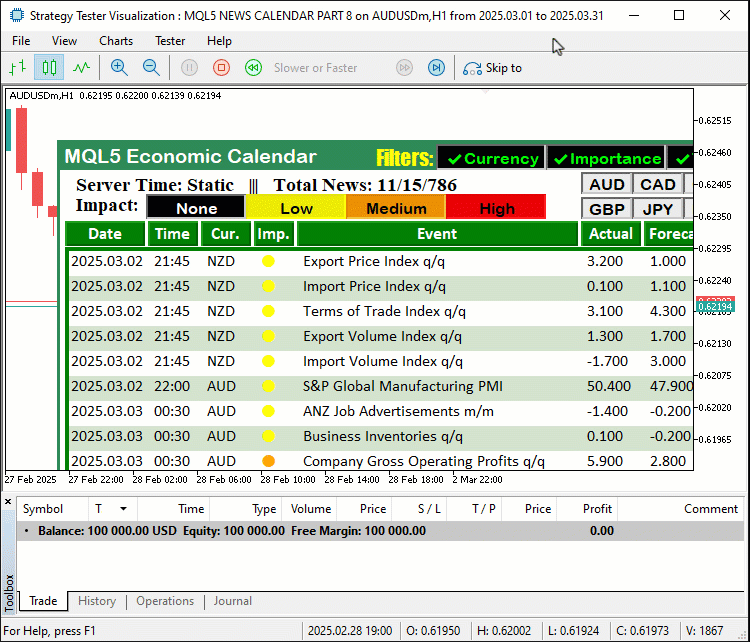The width and height of the screenshot is (750, 642).
Task: Toggle the CAD currency button
Action: (x=658, y=184)
